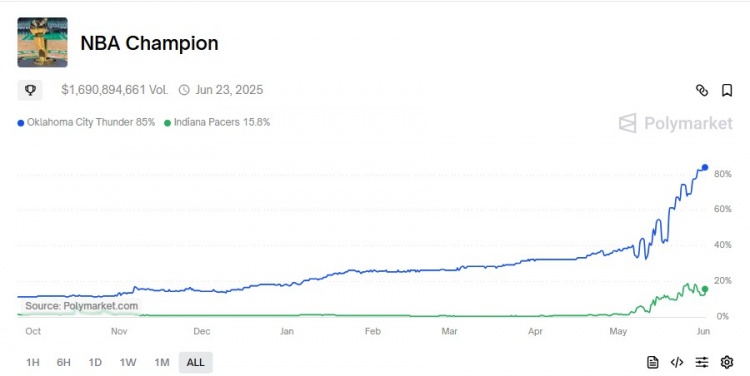Click the NBA trophy thumbnail image

click(x=43, y=42)
